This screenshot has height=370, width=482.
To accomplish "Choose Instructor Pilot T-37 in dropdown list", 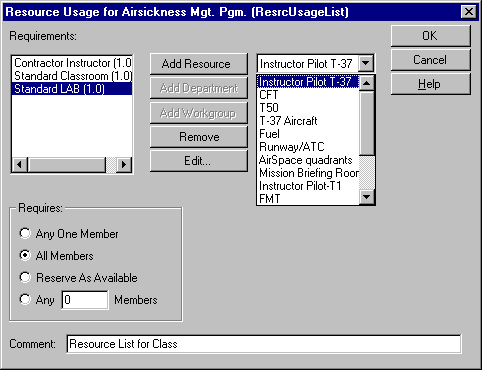I will (x=308, y=82).
